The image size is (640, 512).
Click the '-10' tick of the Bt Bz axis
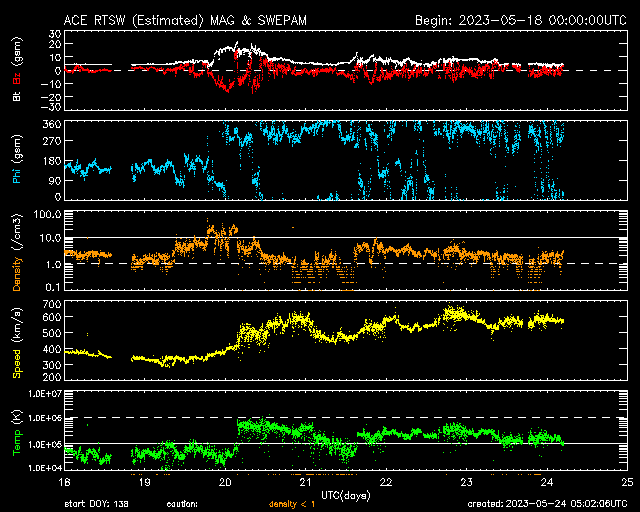pyautogui.click(x=52, y=84)
